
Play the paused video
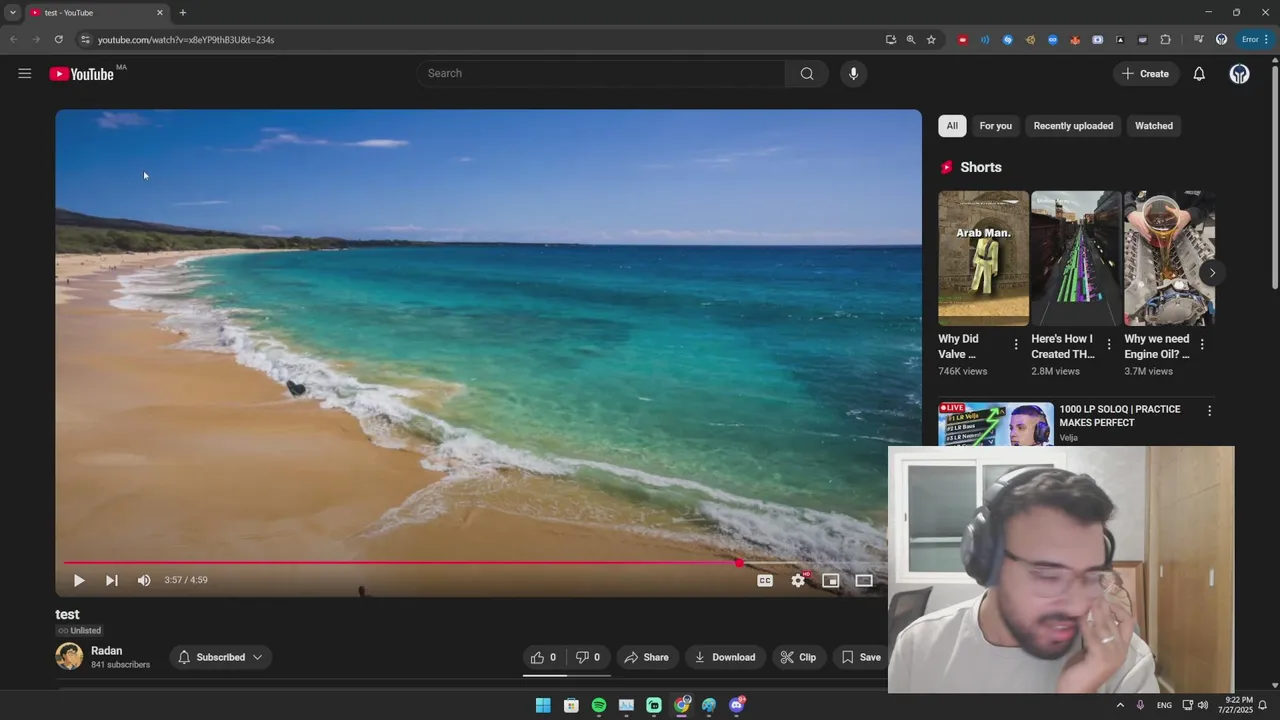(x=79, y=580)
